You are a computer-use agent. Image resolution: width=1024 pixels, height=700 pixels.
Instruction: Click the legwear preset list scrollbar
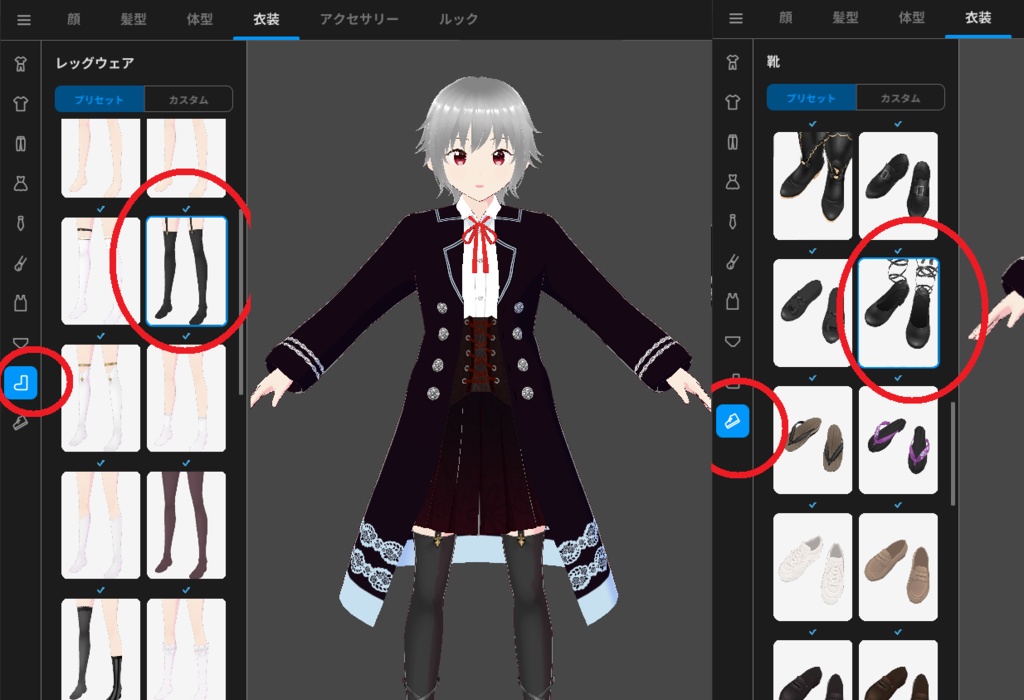[241, 304]
